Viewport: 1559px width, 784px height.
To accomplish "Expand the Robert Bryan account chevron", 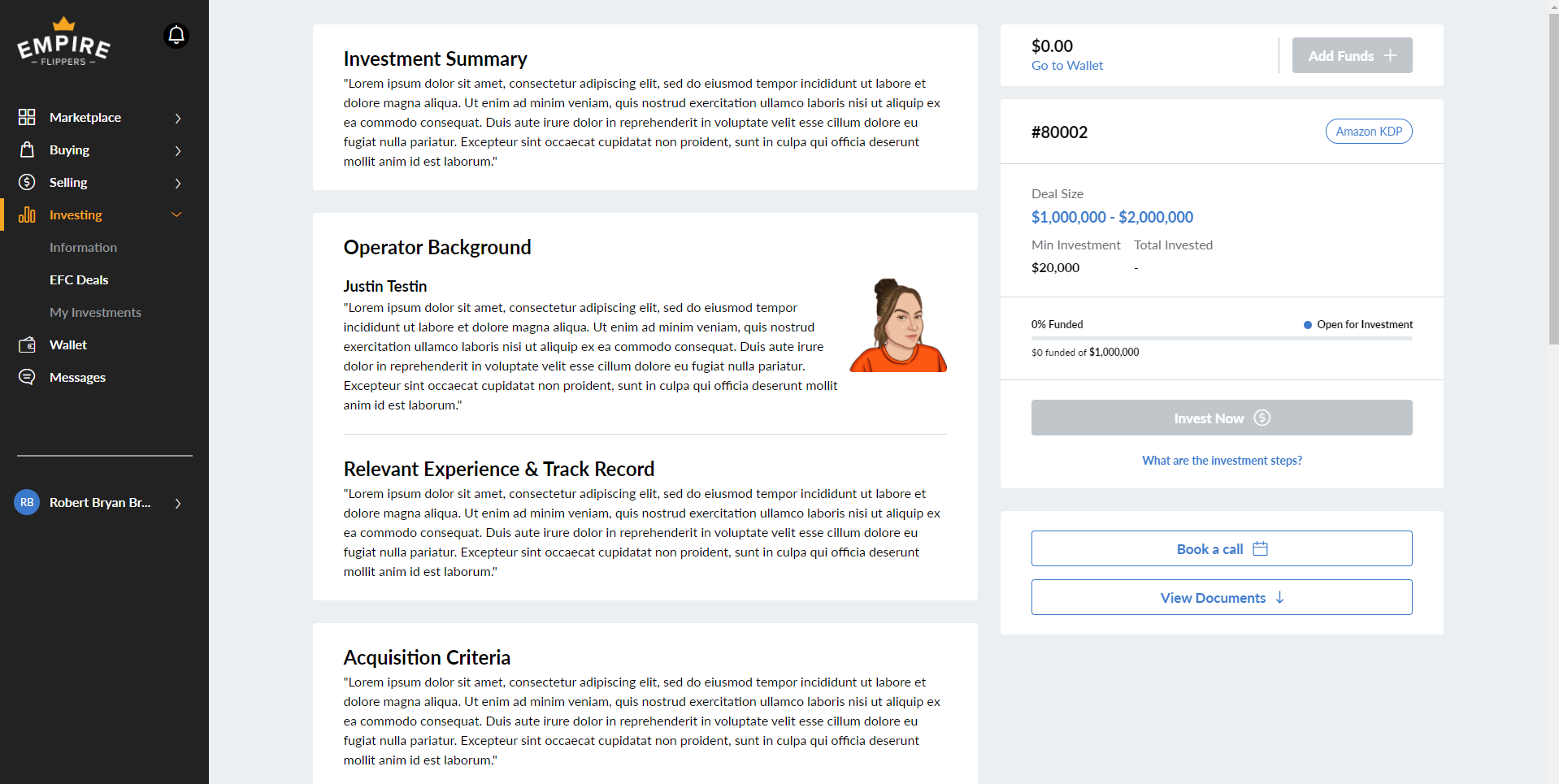I will (178, 503).
